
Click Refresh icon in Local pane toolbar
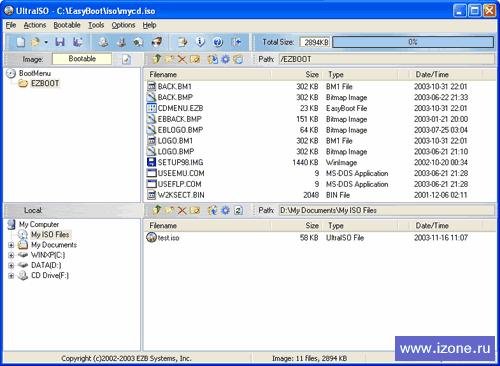click(x=238, y=210)
